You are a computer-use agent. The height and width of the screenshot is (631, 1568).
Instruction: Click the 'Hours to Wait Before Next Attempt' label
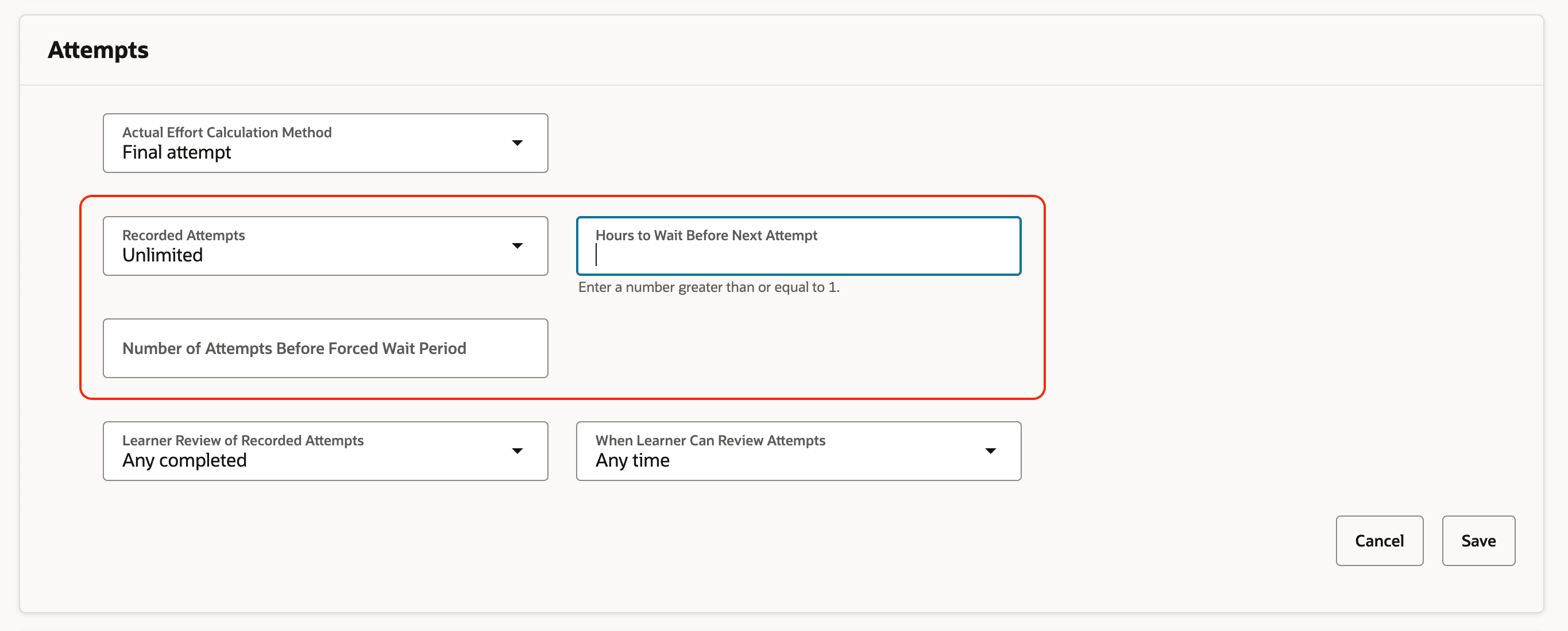click(x=706, y=235)
